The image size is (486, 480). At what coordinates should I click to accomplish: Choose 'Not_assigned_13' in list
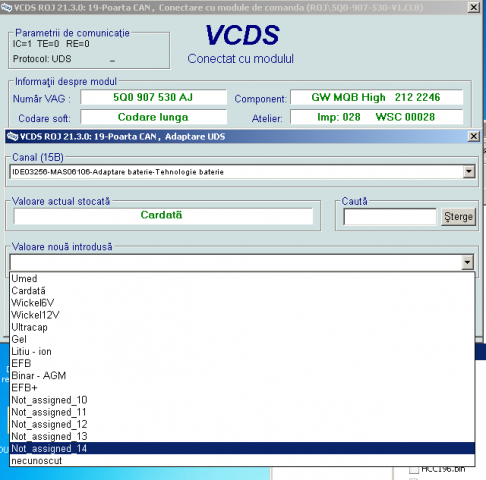click(242, 436)
